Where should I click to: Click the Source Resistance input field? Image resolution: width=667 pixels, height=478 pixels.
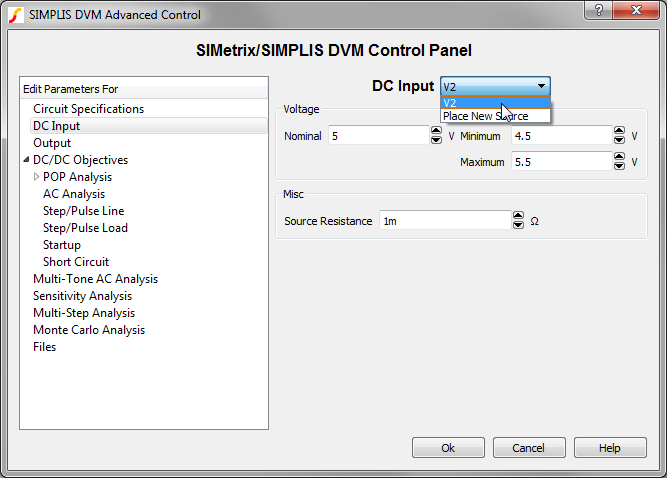443,221
